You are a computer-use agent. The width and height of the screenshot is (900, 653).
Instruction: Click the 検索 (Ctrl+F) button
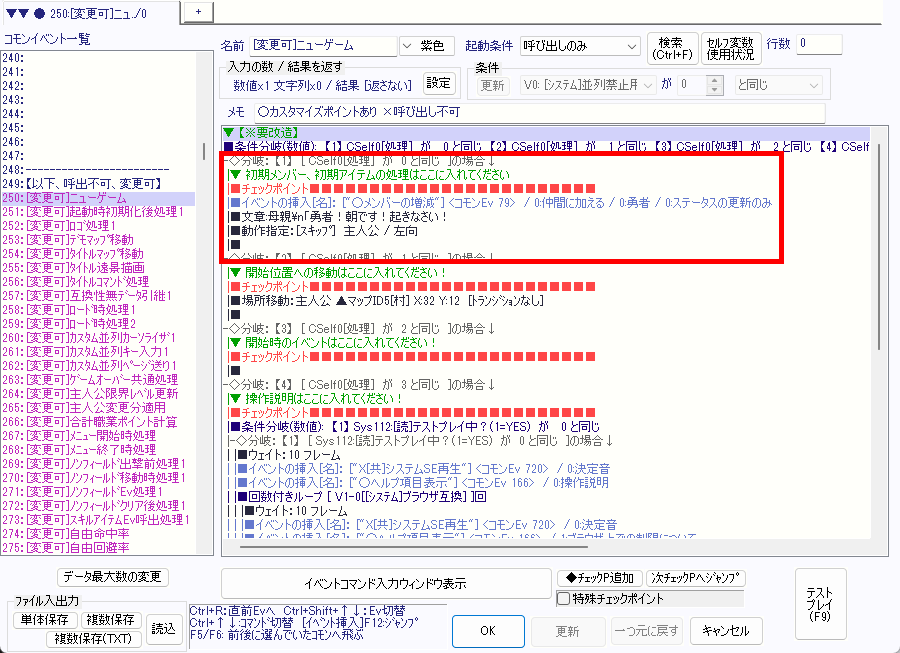click(x=671, y=47)
